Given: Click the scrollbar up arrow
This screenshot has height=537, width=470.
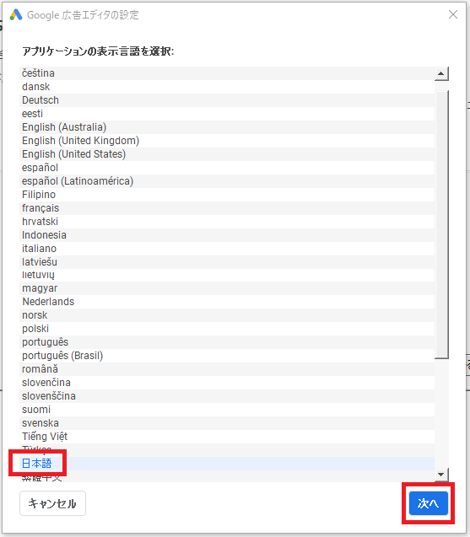Looking at the screenshot, I should 441,74.
